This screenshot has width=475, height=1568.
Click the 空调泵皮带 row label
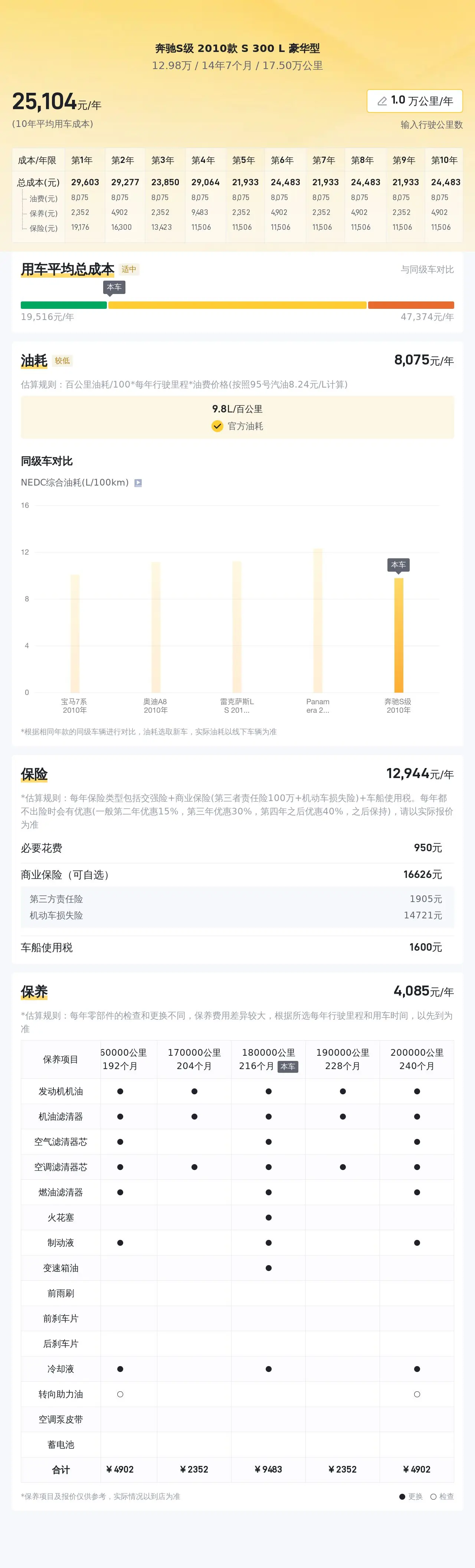(61, 1420)
